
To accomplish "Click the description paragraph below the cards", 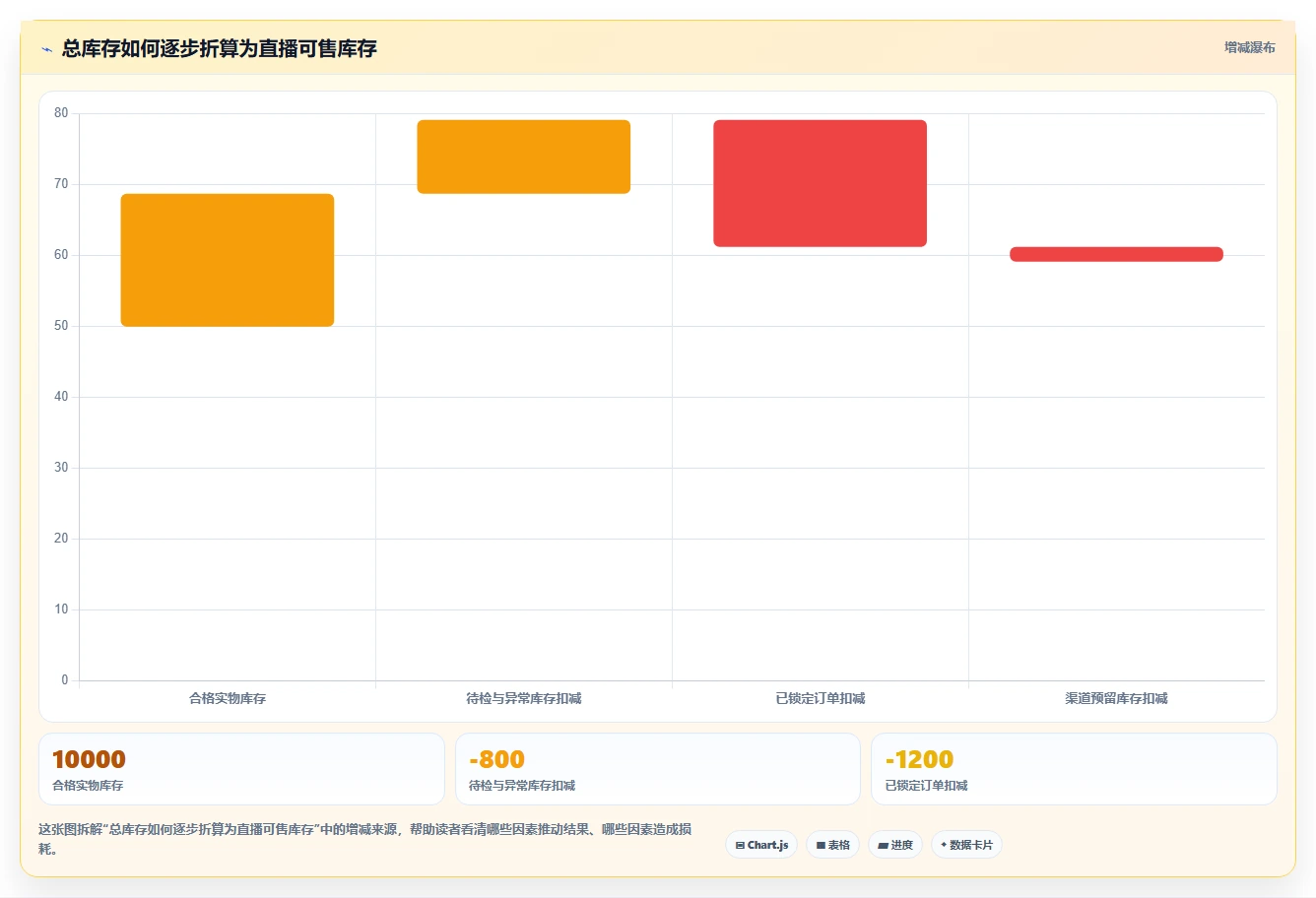I will click(365, 839).
